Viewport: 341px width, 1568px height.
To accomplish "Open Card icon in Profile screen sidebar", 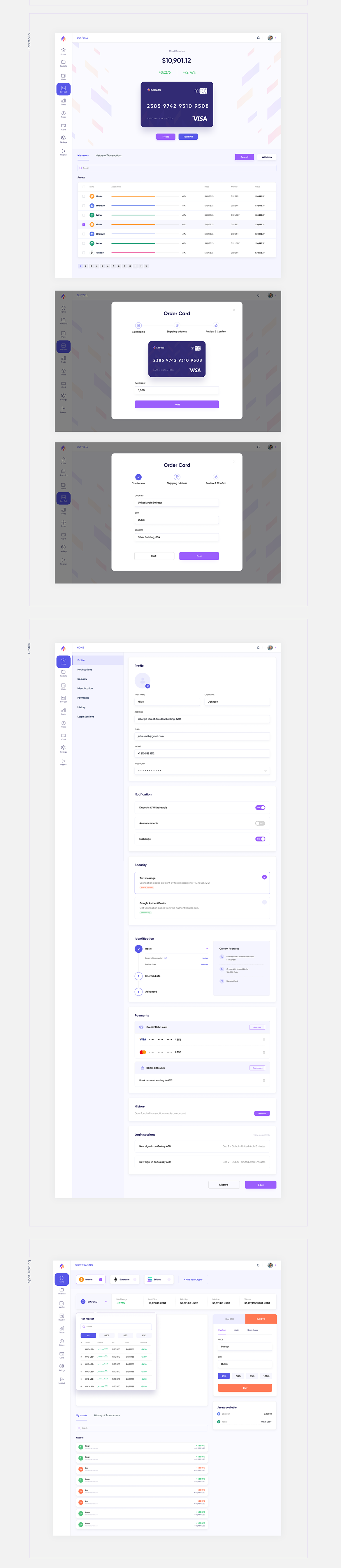I will (x=63, y=736).
